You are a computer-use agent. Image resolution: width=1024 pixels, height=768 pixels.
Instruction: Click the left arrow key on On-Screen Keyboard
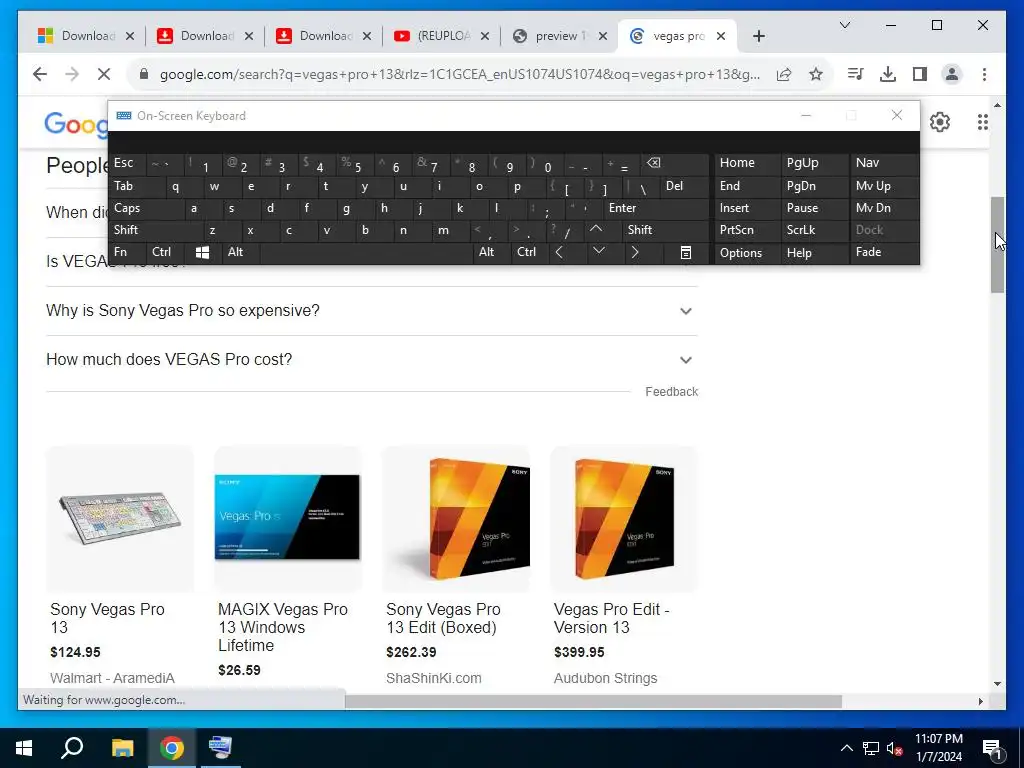[x=559, y=252]
